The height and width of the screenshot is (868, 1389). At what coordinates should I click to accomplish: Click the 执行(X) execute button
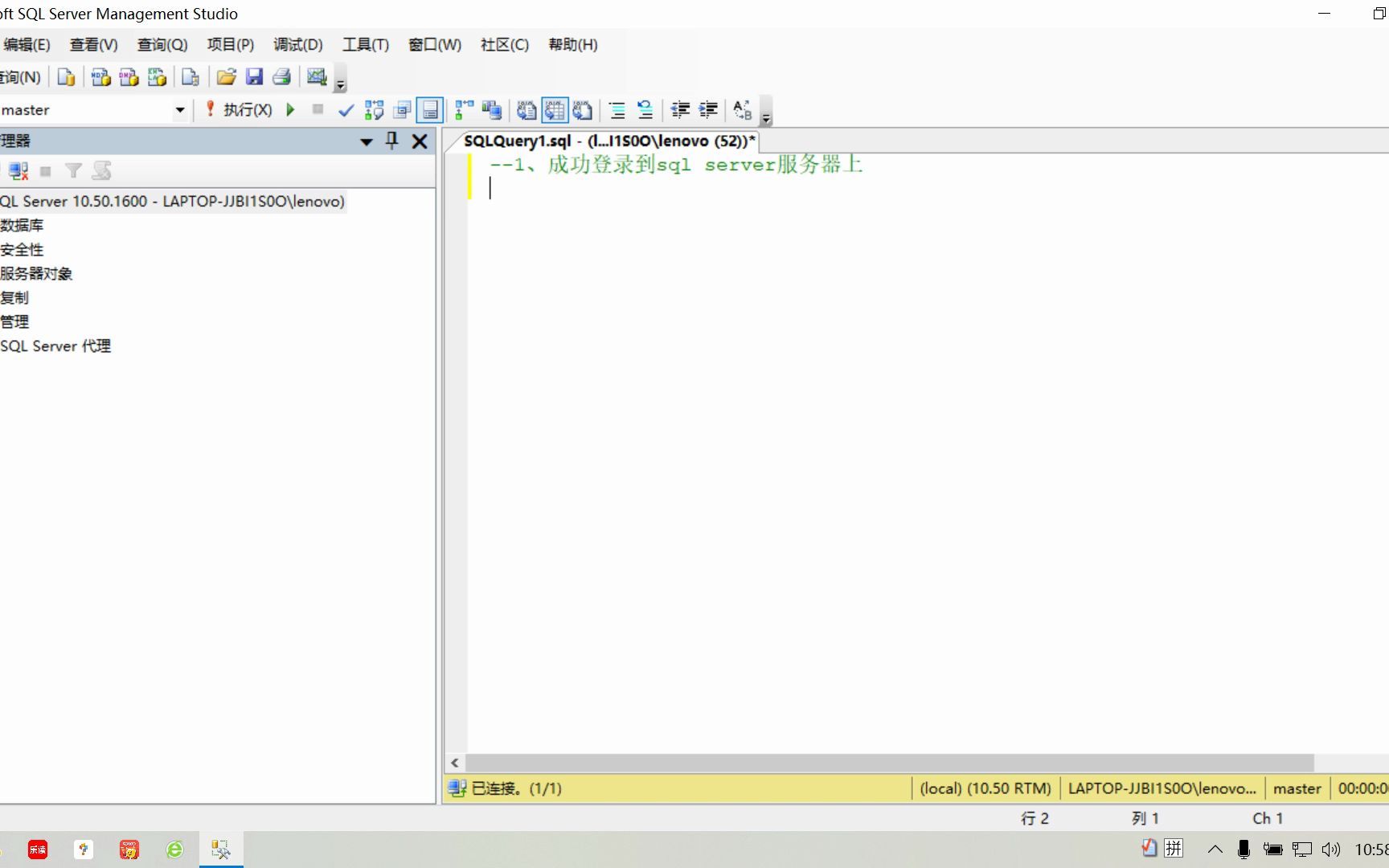[240, 109]
